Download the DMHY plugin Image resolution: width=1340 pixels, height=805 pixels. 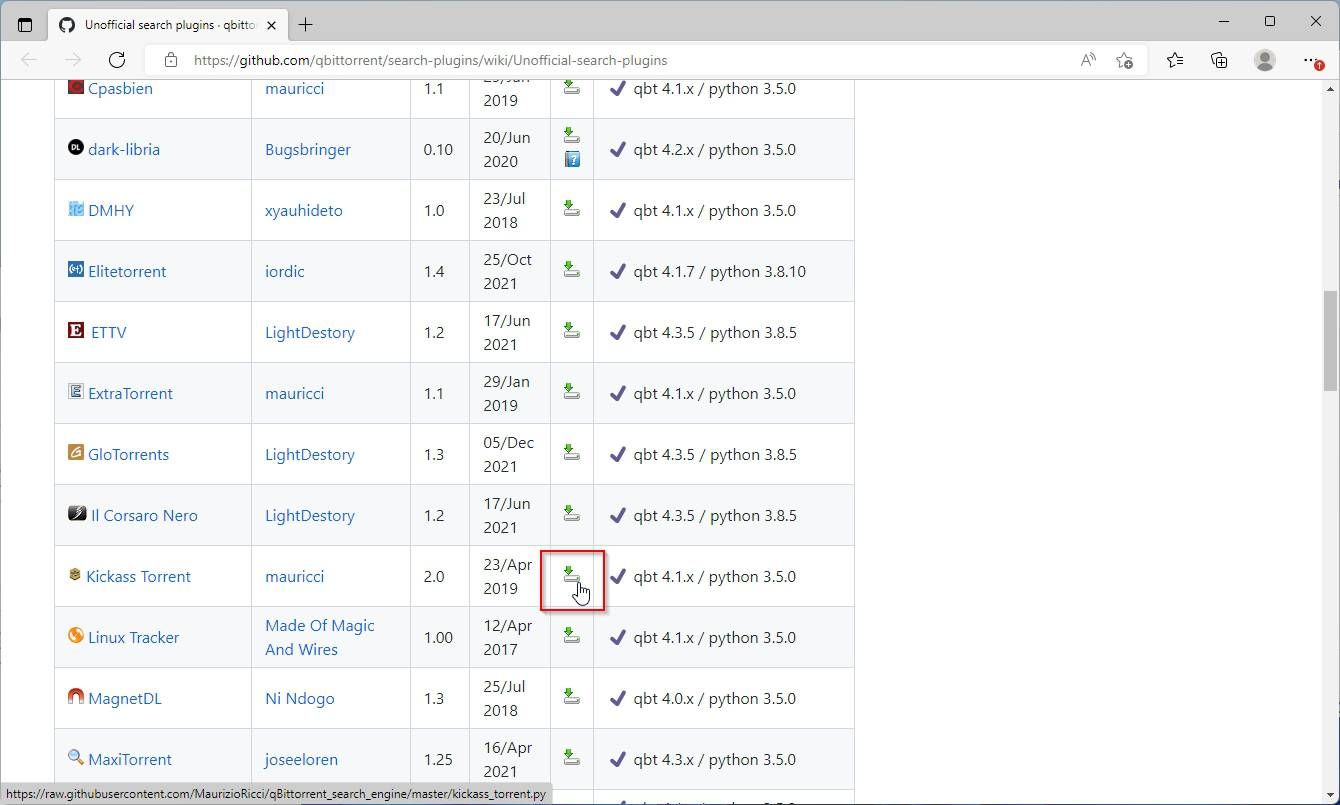pyautogui.click(x=571, y=208)
